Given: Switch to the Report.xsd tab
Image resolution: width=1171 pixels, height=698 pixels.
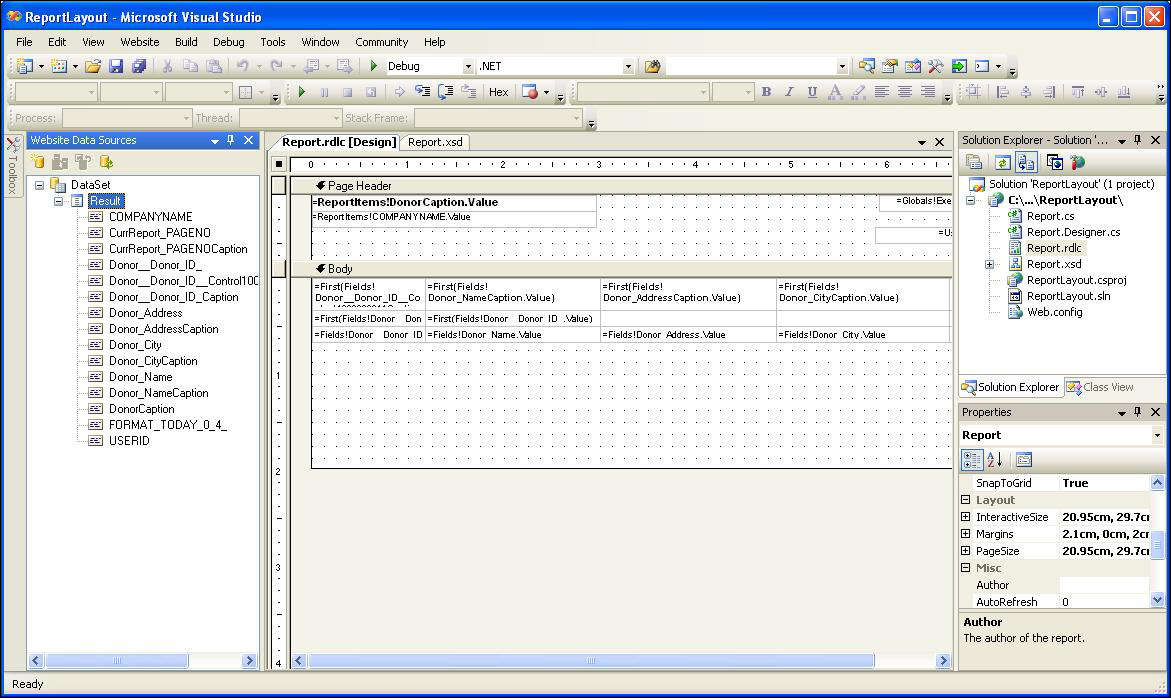Looking at the screenshot, I should pyautogui.click(x=435, y=142).
